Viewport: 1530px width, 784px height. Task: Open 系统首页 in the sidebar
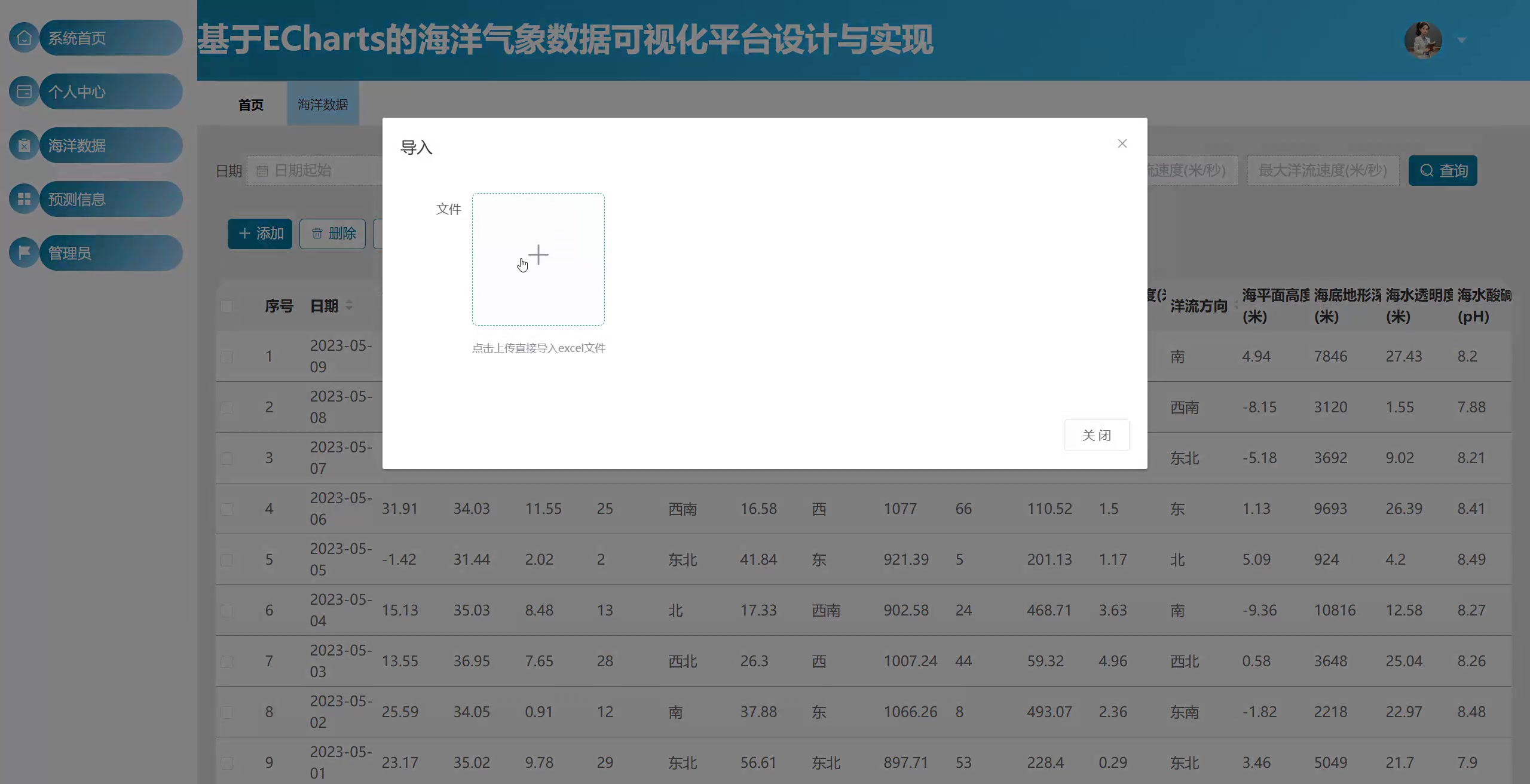click(111, 38)
